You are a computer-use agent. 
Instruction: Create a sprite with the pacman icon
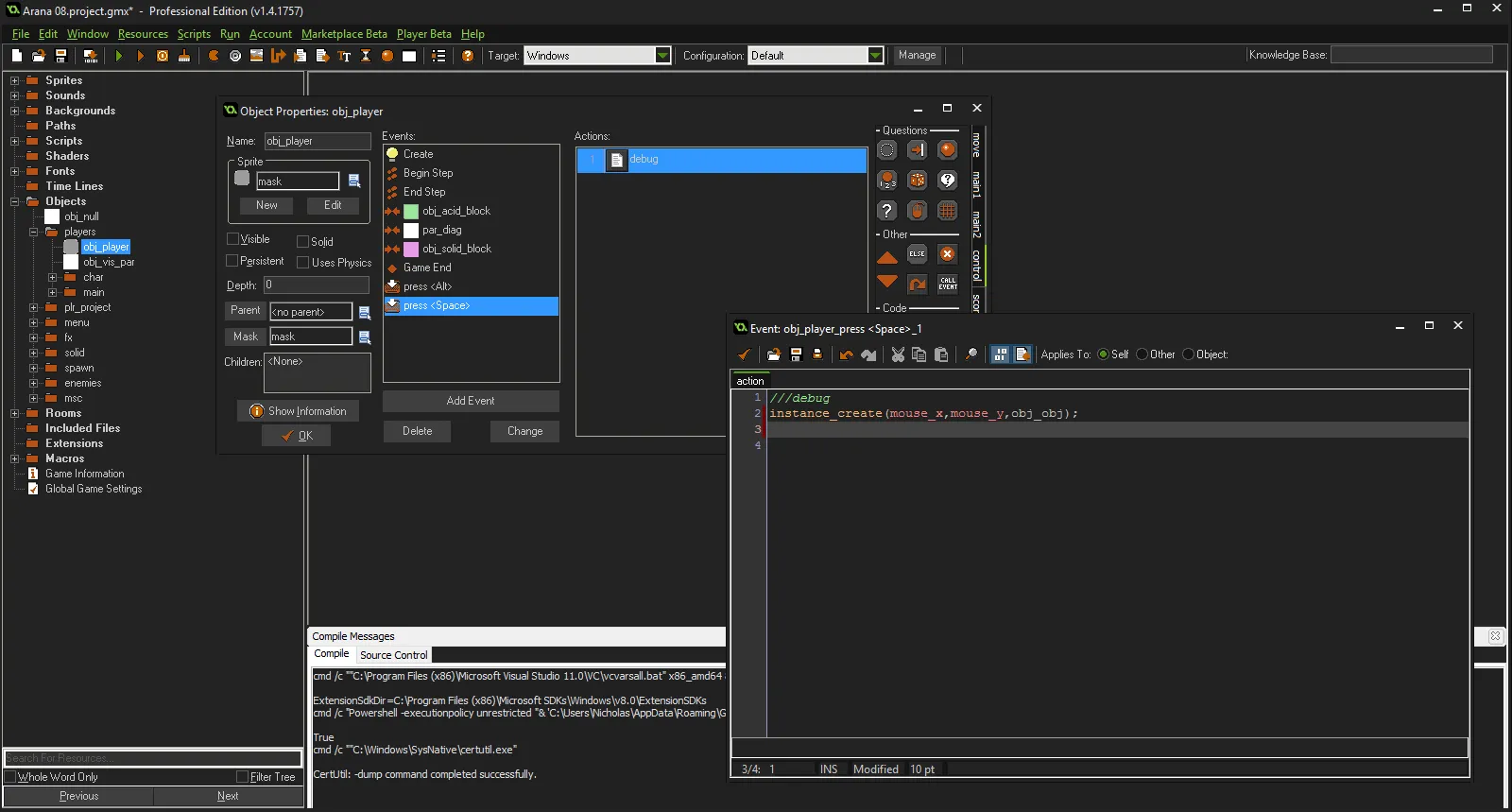click(214, 56)
